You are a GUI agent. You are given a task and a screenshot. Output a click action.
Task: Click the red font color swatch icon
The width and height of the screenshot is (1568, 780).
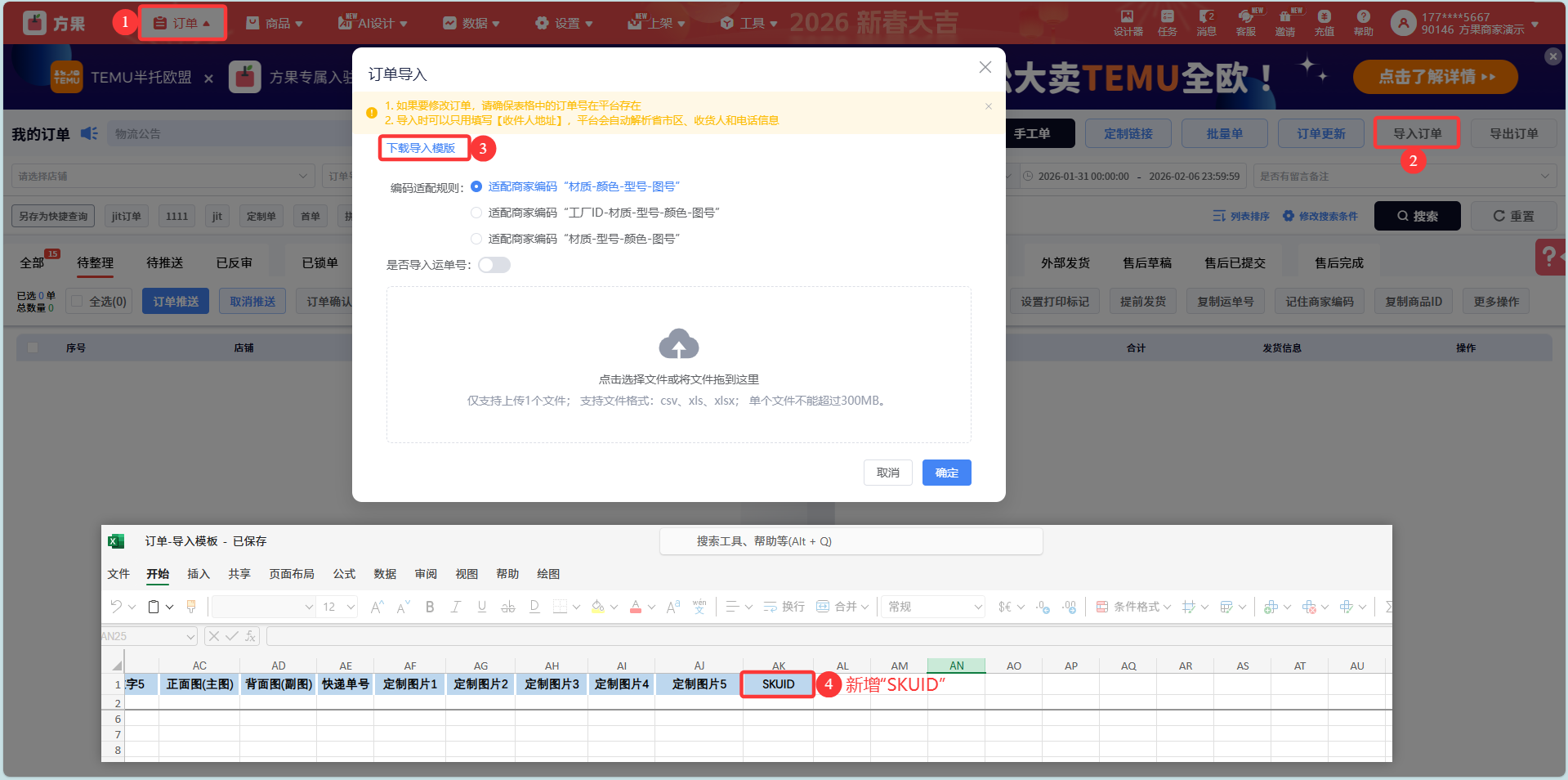[636, 607]
